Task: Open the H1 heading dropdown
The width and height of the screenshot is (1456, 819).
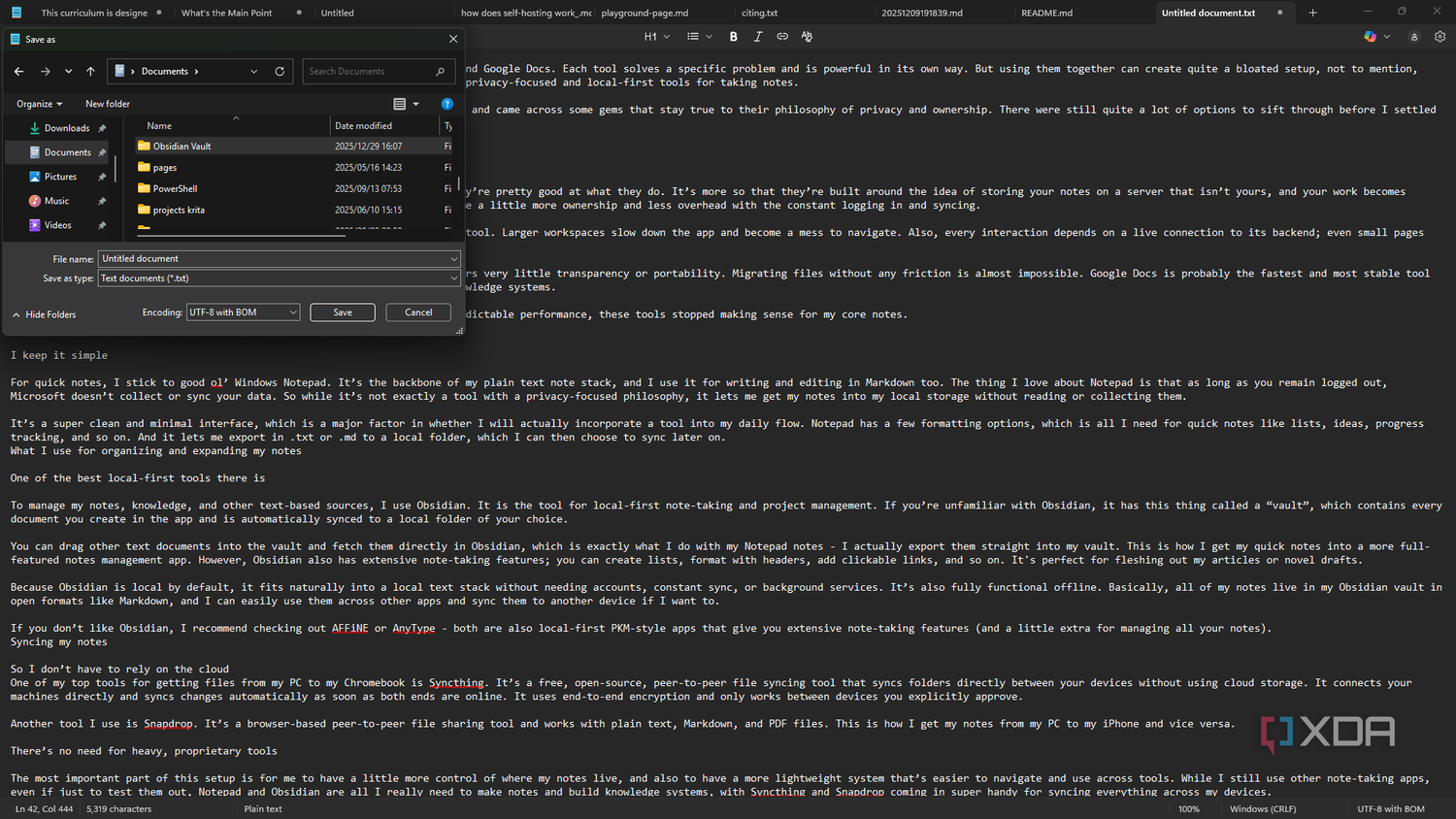Action: coord(657,37)
